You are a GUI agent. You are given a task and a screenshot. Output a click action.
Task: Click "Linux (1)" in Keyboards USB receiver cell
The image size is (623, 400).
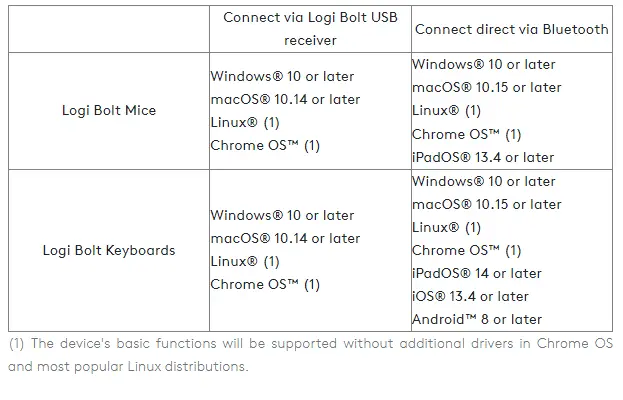pos(245,261)
